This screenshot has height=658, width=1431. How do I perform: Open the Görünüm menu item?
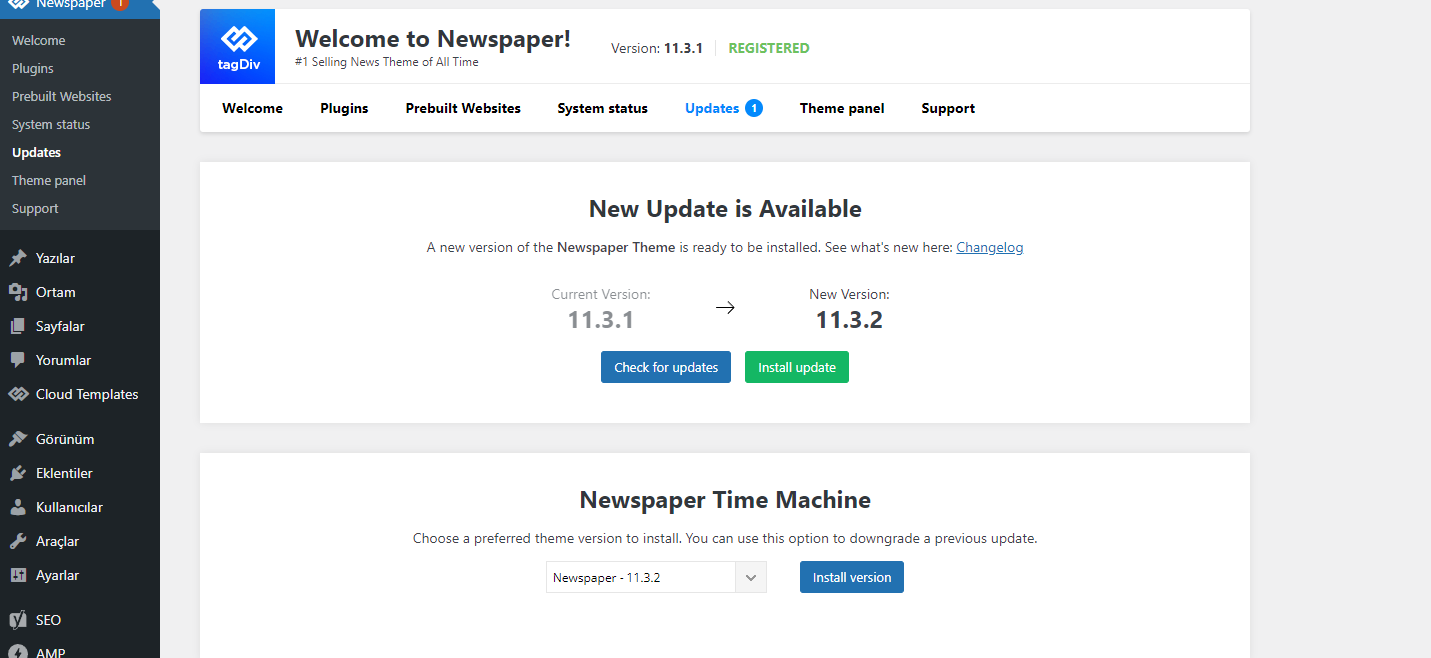[x=80, y=439]
